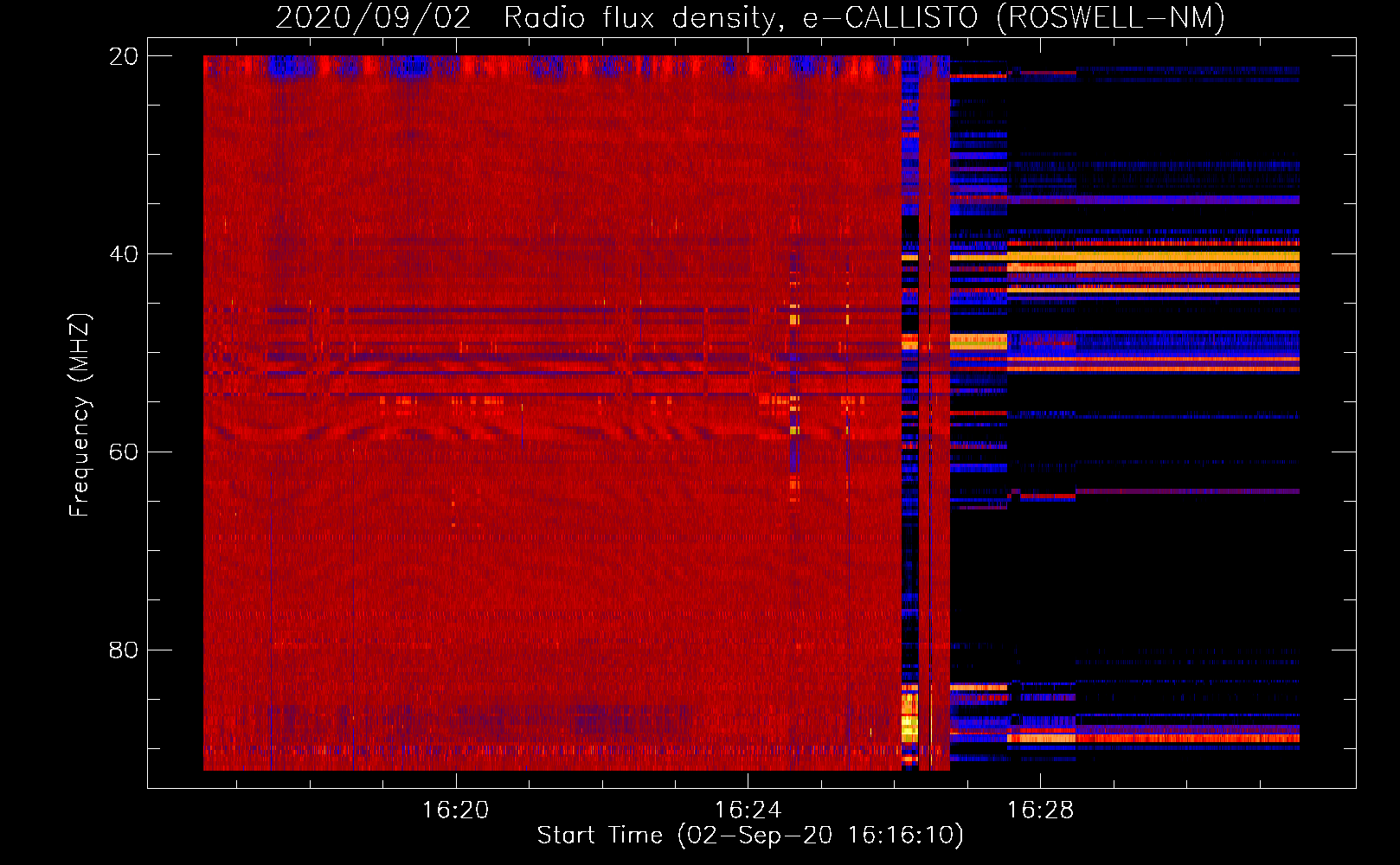The height and width of the screenshot is (865, 1400).
Task: Click the '16:28' time tick label
Action: click(x=1040, y=811)
